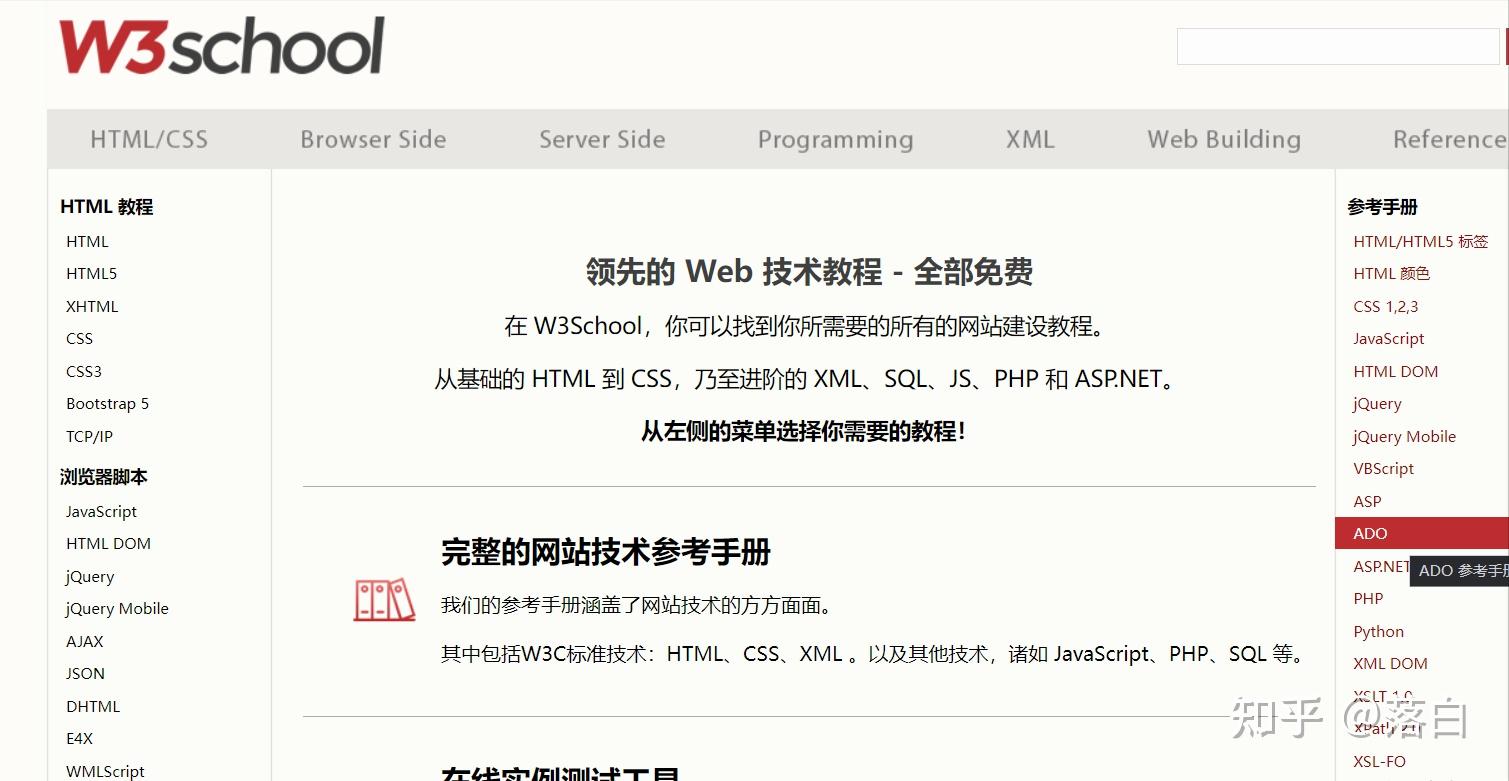
Task: Open the HTML5 tutorial link
Action: 91,273
